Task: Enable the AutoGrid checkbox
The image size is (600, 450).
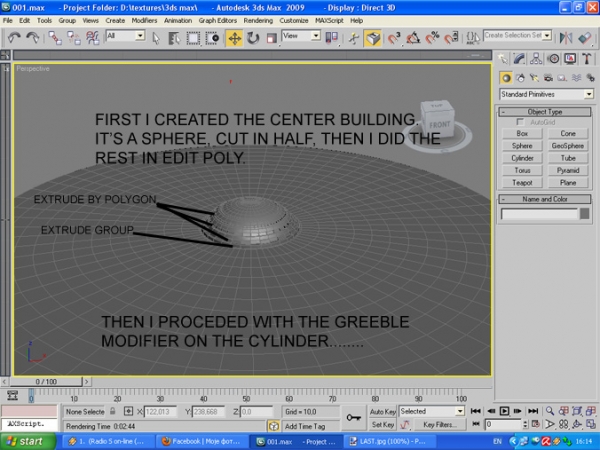Action: (520, 122)
